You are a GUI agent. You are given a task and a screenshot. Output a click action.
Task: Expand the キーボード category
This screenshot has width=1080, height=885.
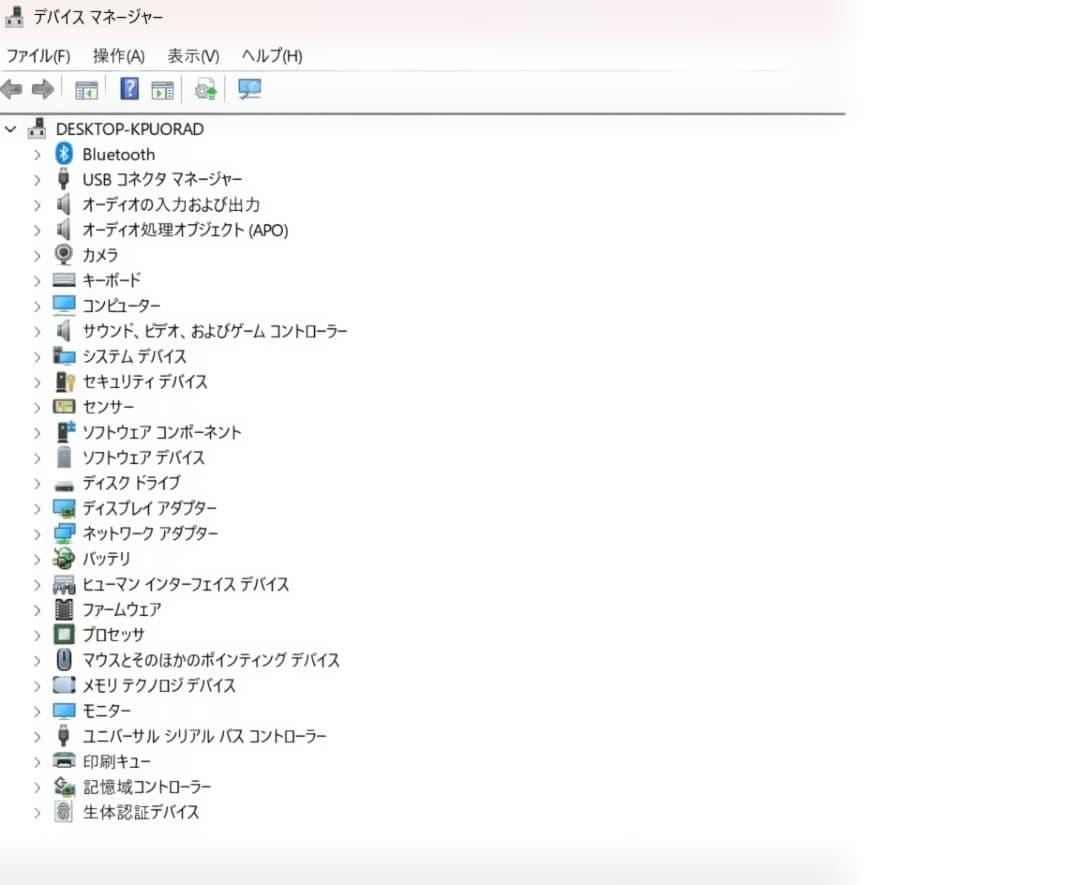(37, 281)
